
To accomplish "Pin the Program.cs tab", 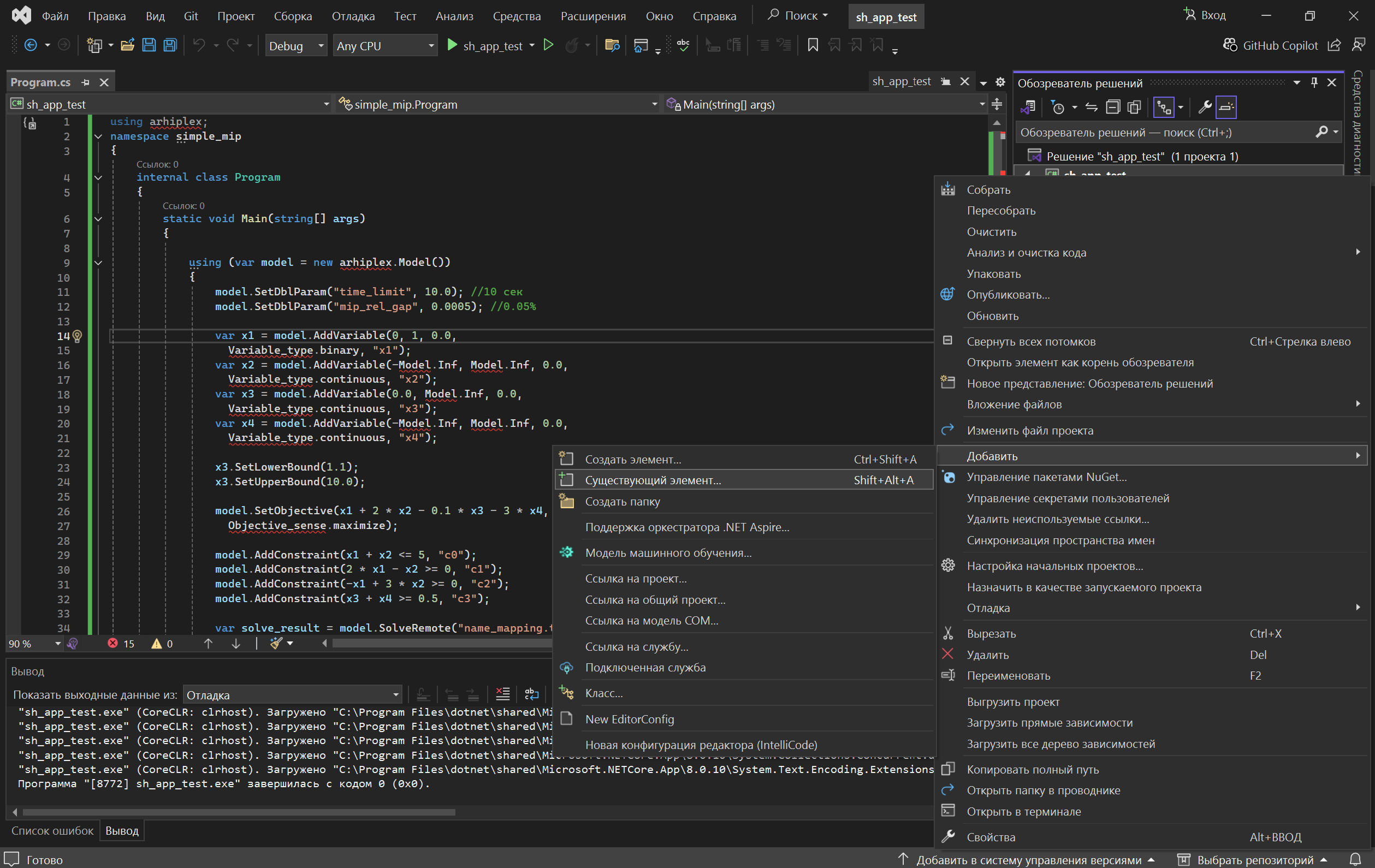I will tap(86, 83).
